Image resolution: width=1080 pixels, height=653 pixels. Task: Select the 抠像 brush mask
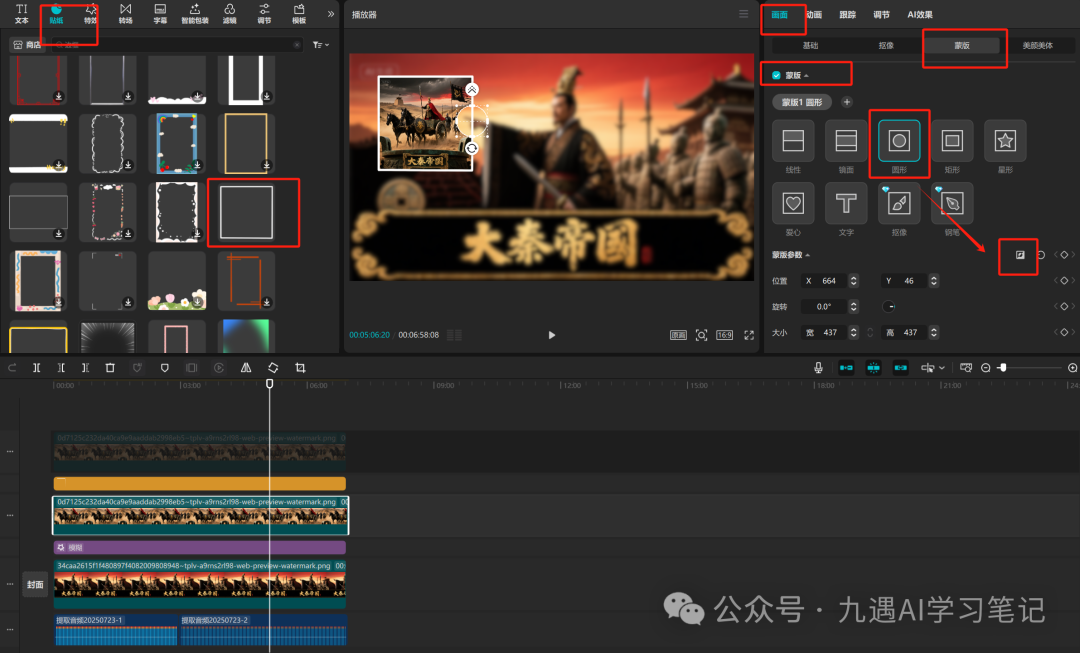click(x=899, y=203)
